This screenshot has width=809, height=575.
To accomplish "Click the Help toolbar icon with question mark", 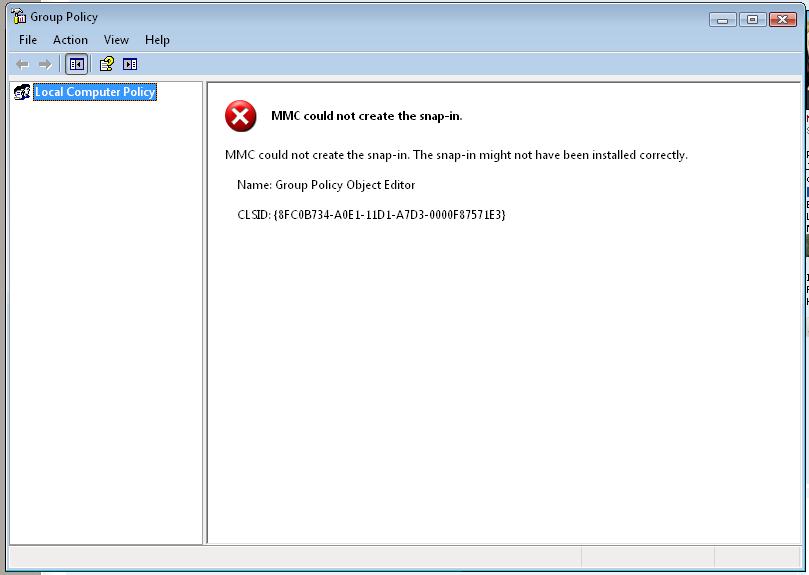I will [107, 64].
